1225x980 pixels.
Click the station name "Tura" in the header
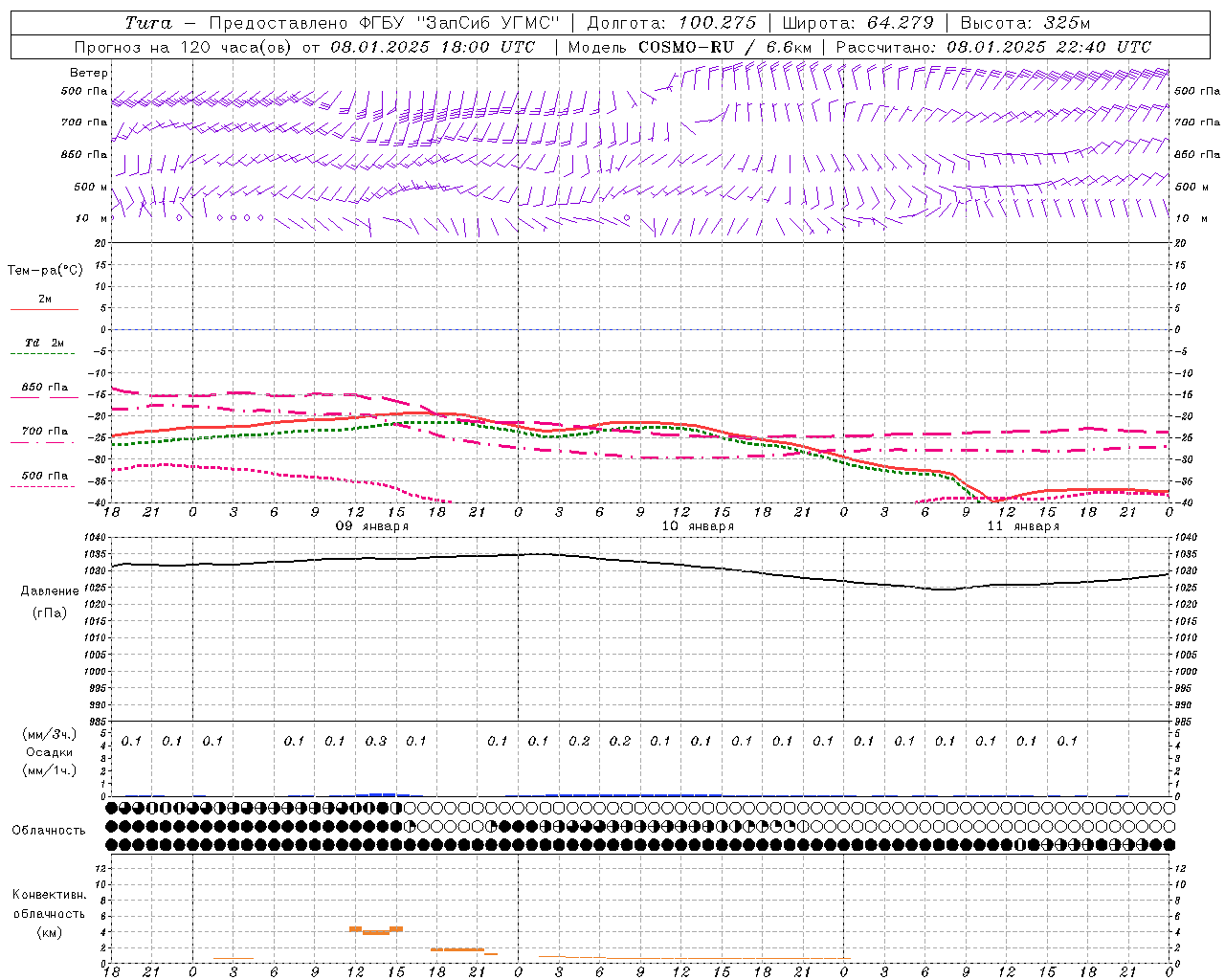(148, 23)
